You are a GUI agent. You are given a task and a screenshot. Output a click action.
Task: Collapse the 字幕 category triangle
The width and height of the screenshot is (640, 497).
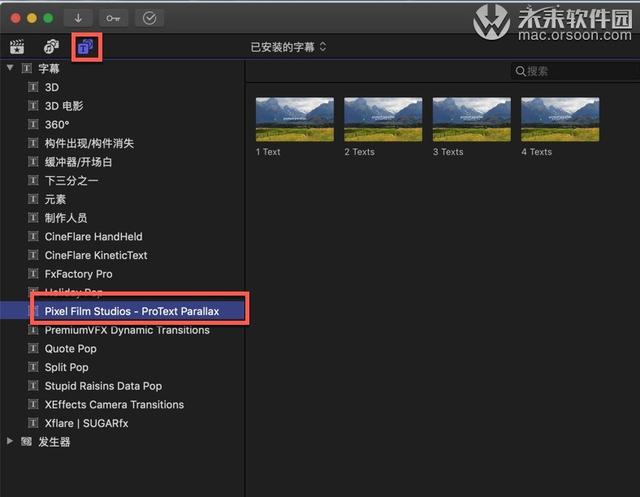click(10, 68)
